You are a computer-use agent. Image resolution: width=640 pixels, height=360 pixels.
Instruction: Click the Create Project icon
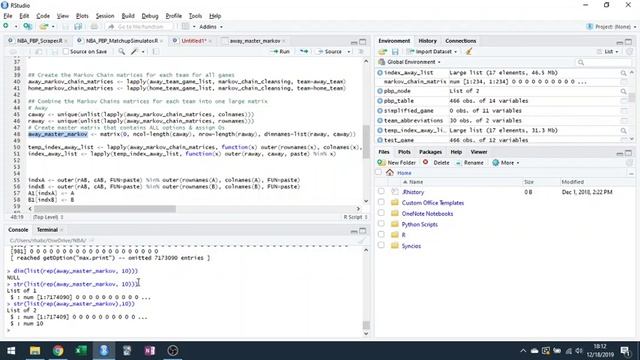pyautogui.click(x=27, y=27)
